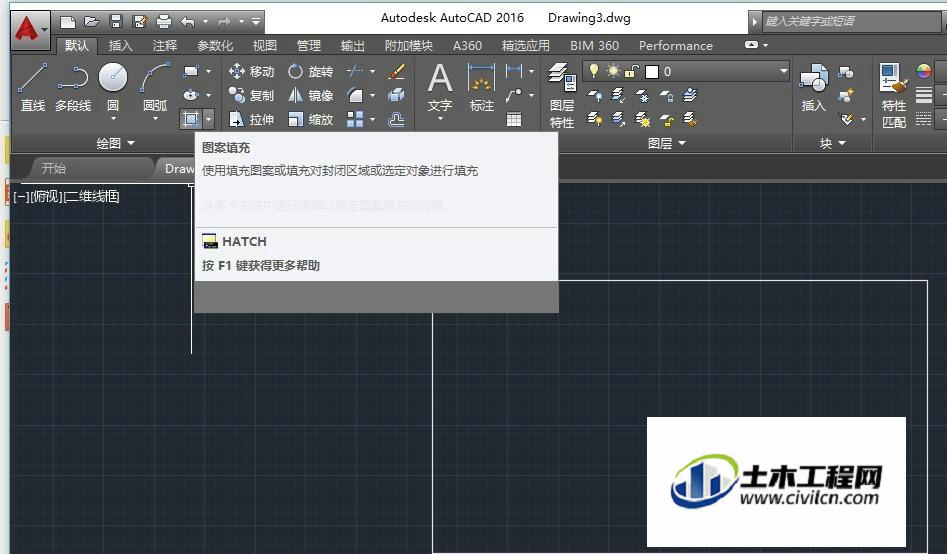Open the 视图 ribbon tab

[265, 45]
